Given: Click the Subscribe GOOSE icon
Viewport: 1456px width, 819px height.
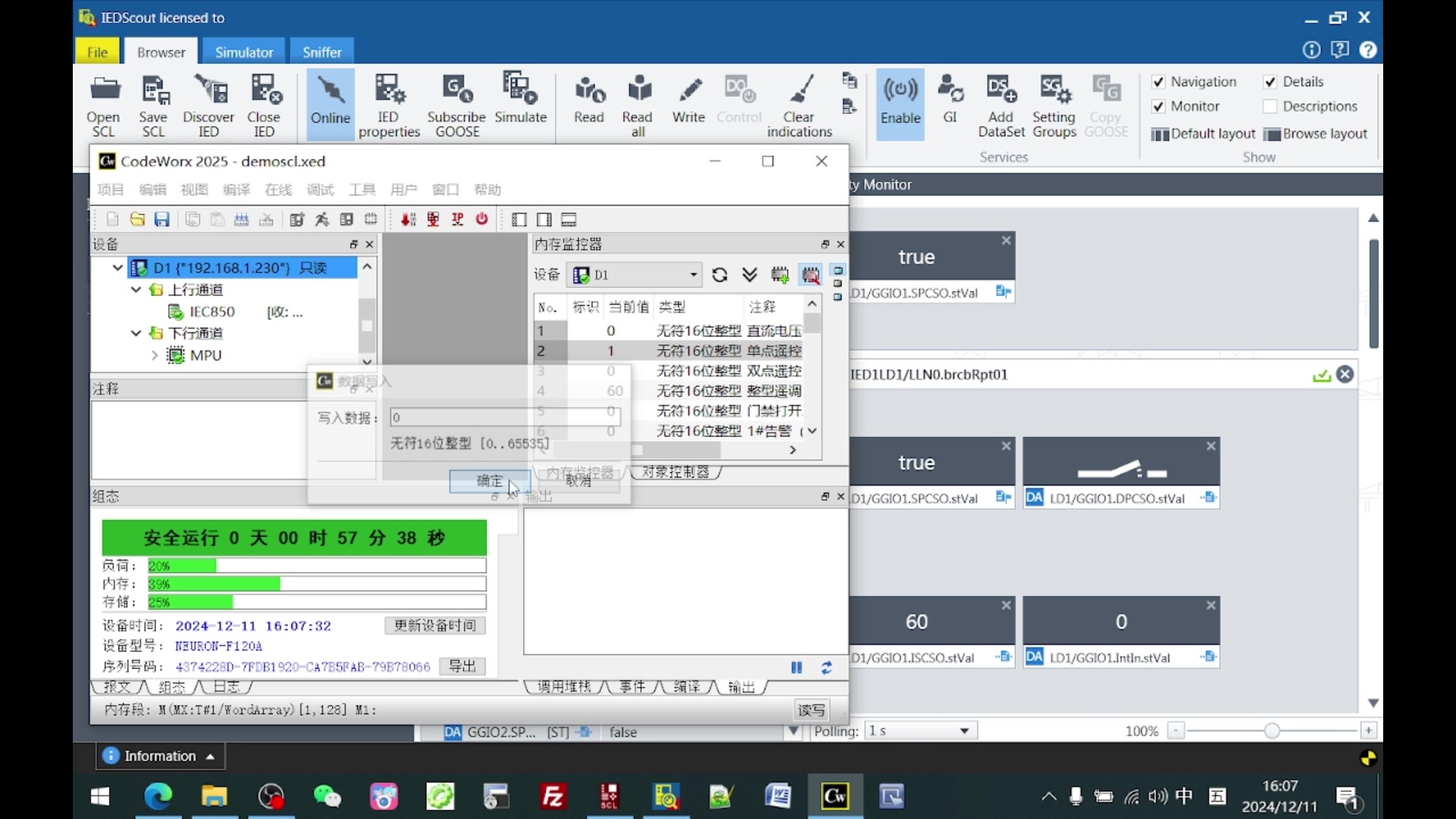Looking at the screenshot, I should pyautogui.click(x=456, y=104).
